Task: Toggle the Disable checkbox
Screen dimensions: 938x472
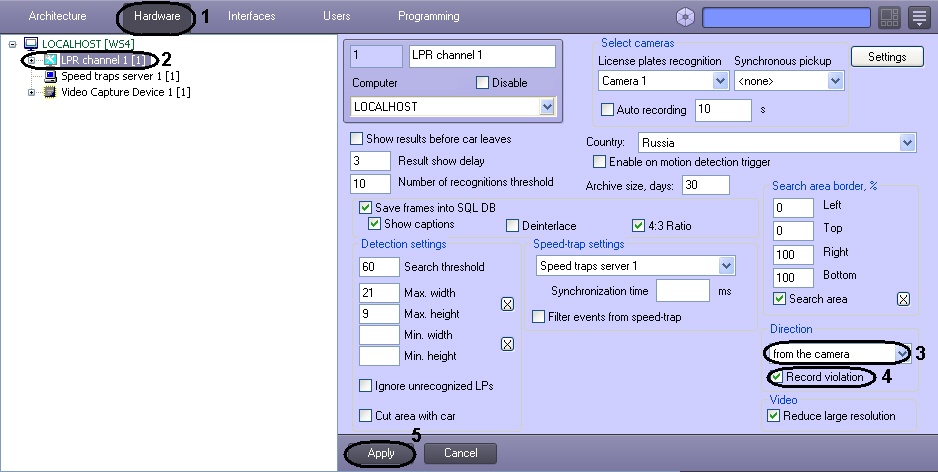Action: [x=482, y=83]
